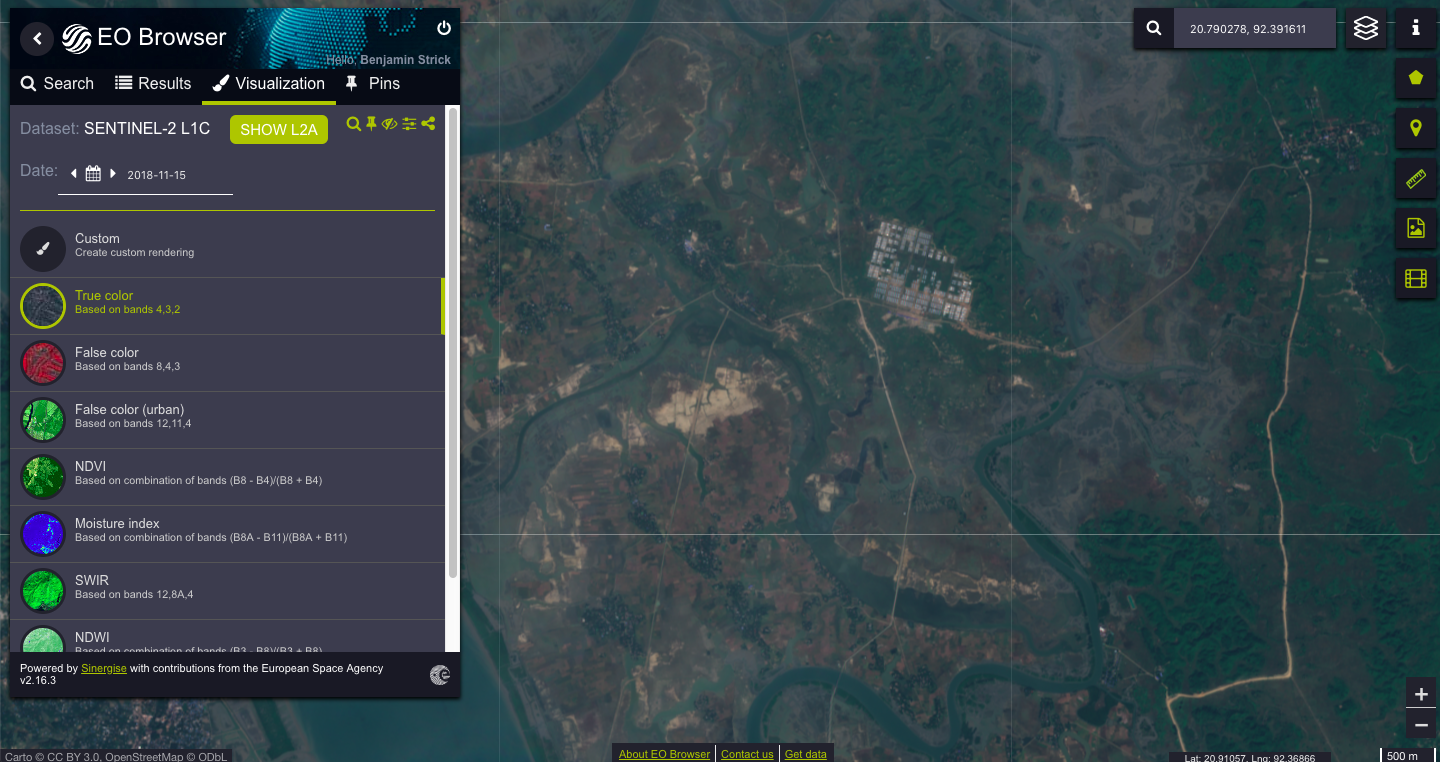The width and height of the screenshot is (1440, 762).
Task: Click the ESA logo icon
Action: pos(439,675)
